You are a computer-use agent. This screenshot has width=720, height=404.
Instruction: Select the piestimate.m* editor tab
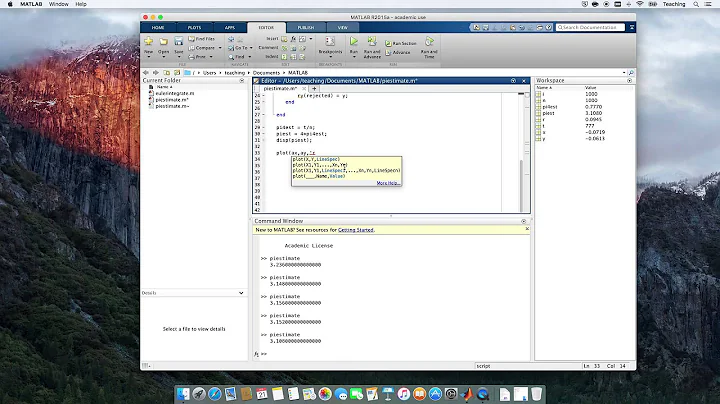tap(280, 89)
